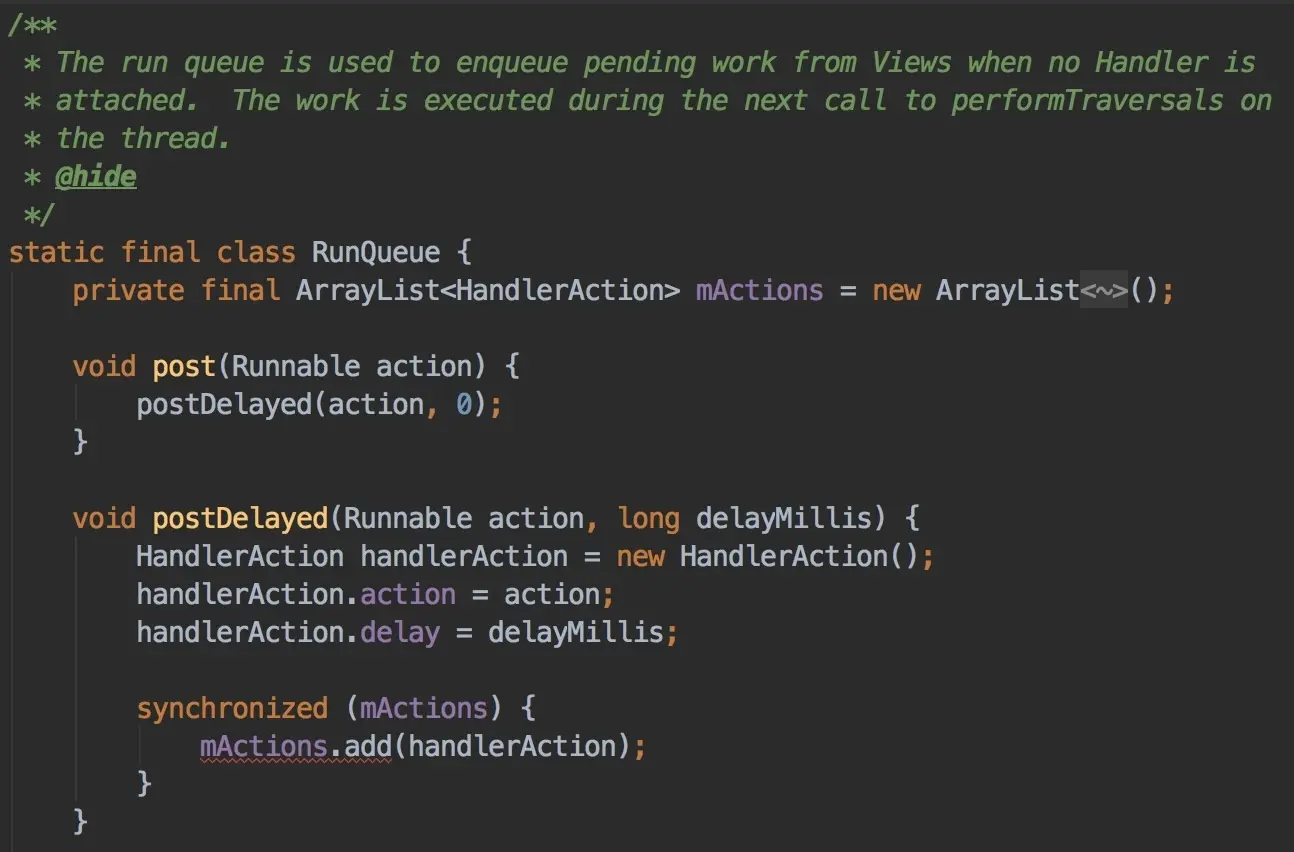Image resolution: width=1294 pixels, height=852 pixels.
Task: Click the synchronized keyword
Action: coord(232,709)
